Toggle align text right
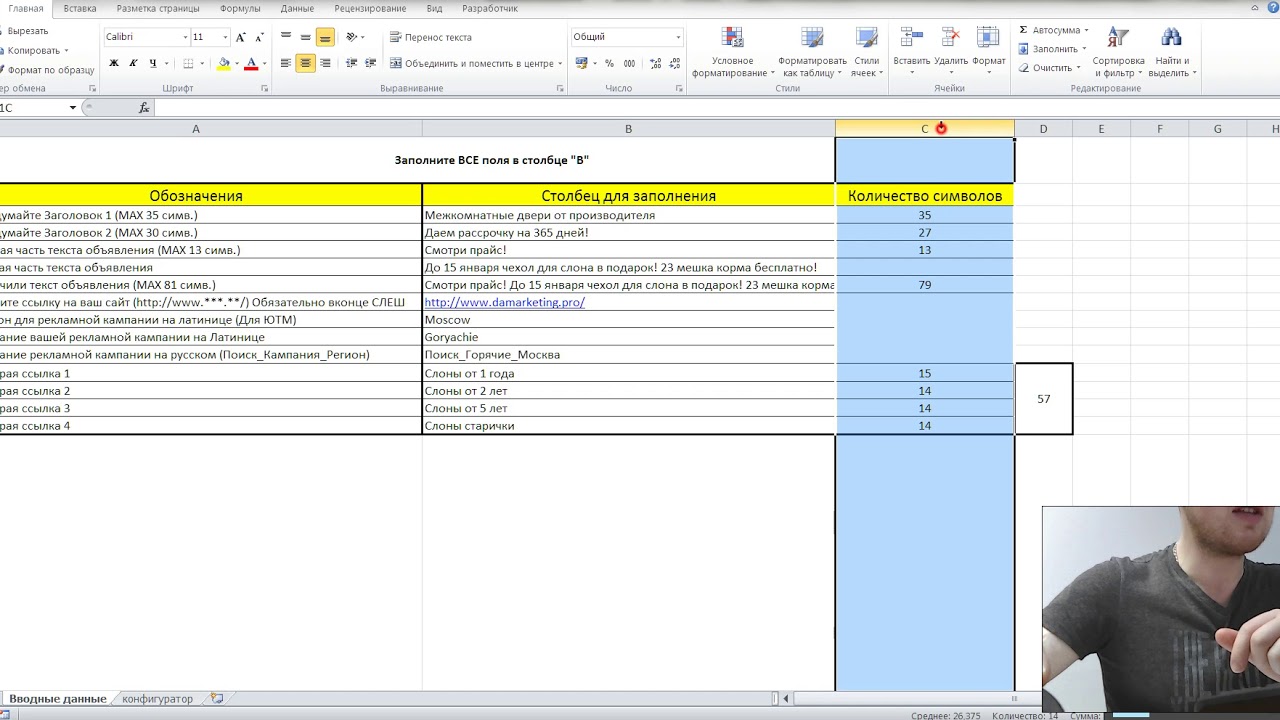The image size is (1280, 720). (x=325, y=63)
